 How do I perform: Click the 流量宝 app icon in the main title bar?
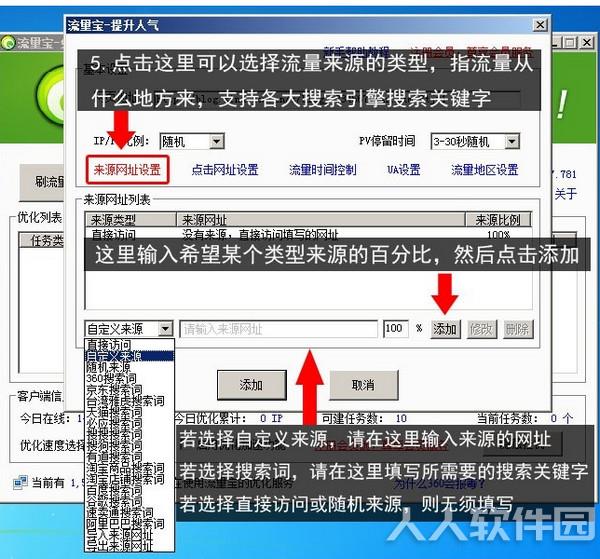(x=8, y=42)
